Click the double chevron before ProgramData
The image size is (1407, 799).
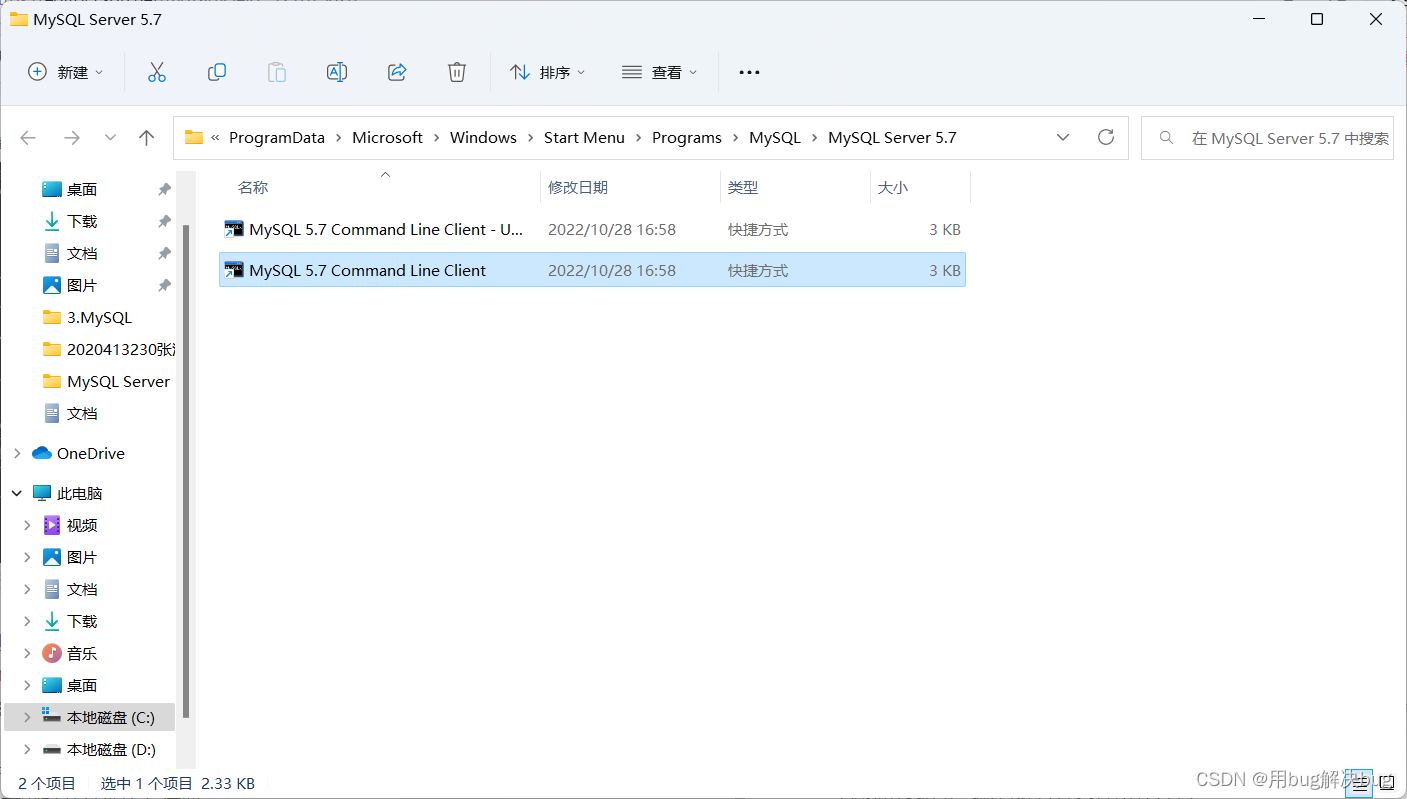215,138
